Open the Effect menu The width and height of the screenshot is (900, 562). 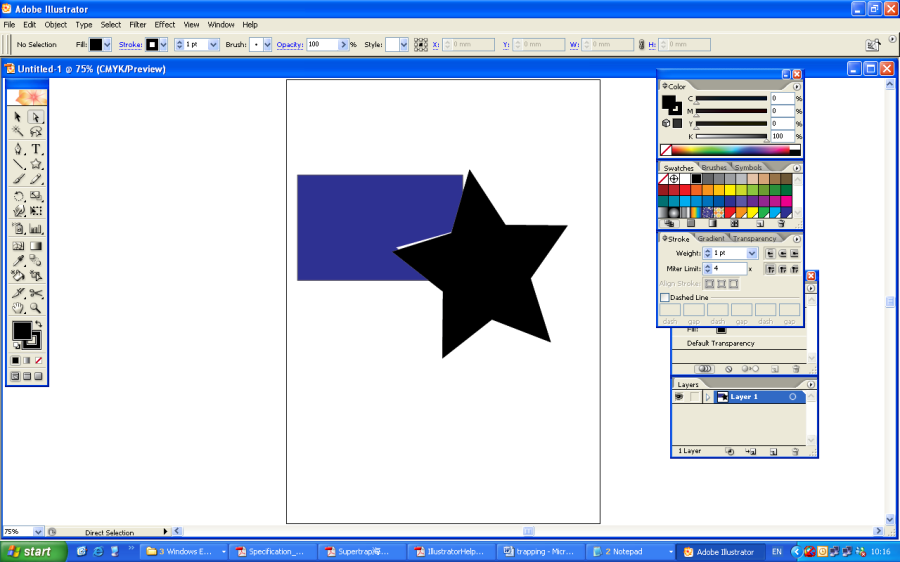pyautogui.click(x=164, y=24)
